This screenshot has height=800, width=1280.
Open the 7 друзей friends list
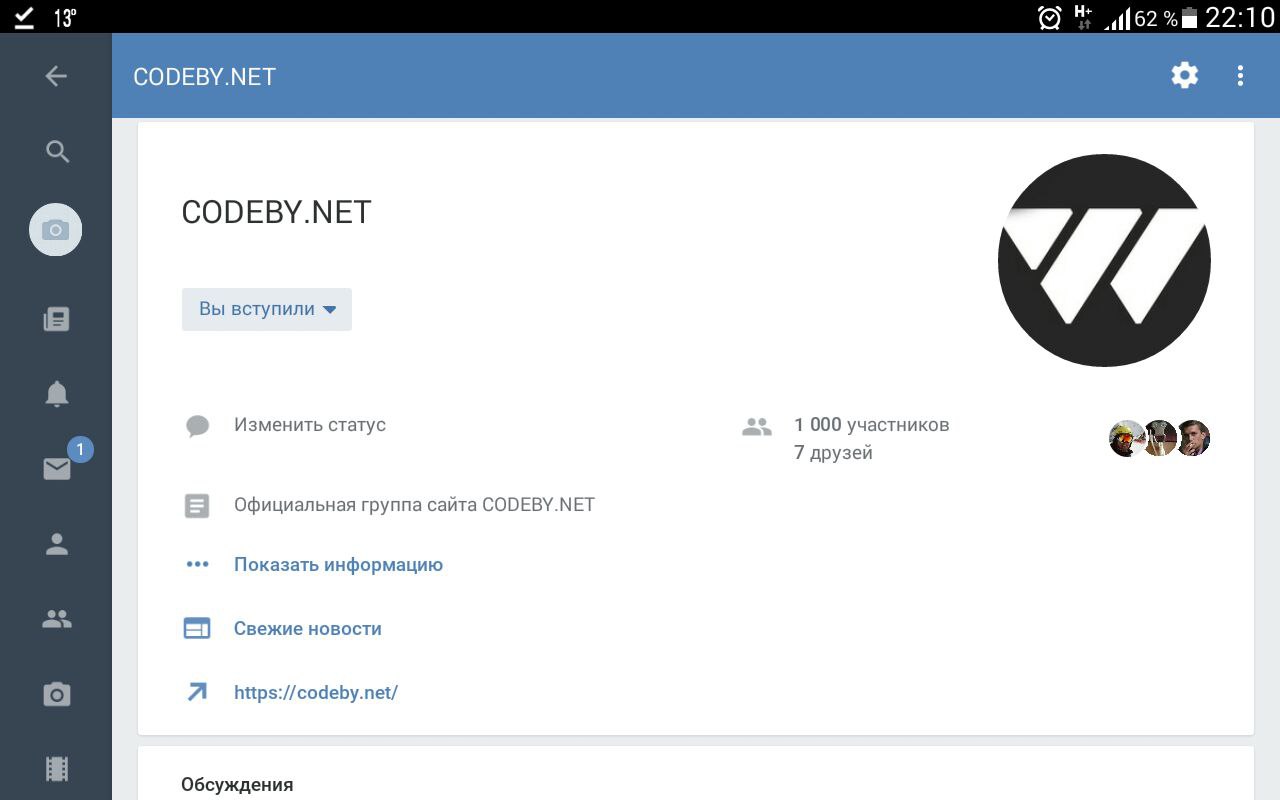[833, 453]
